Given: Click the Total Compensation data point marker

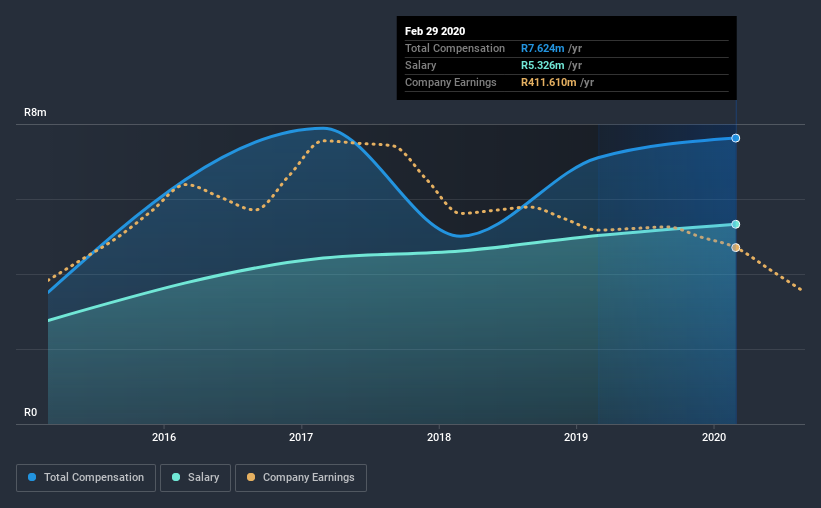Looking at the screenshot, I should point(736,138).
